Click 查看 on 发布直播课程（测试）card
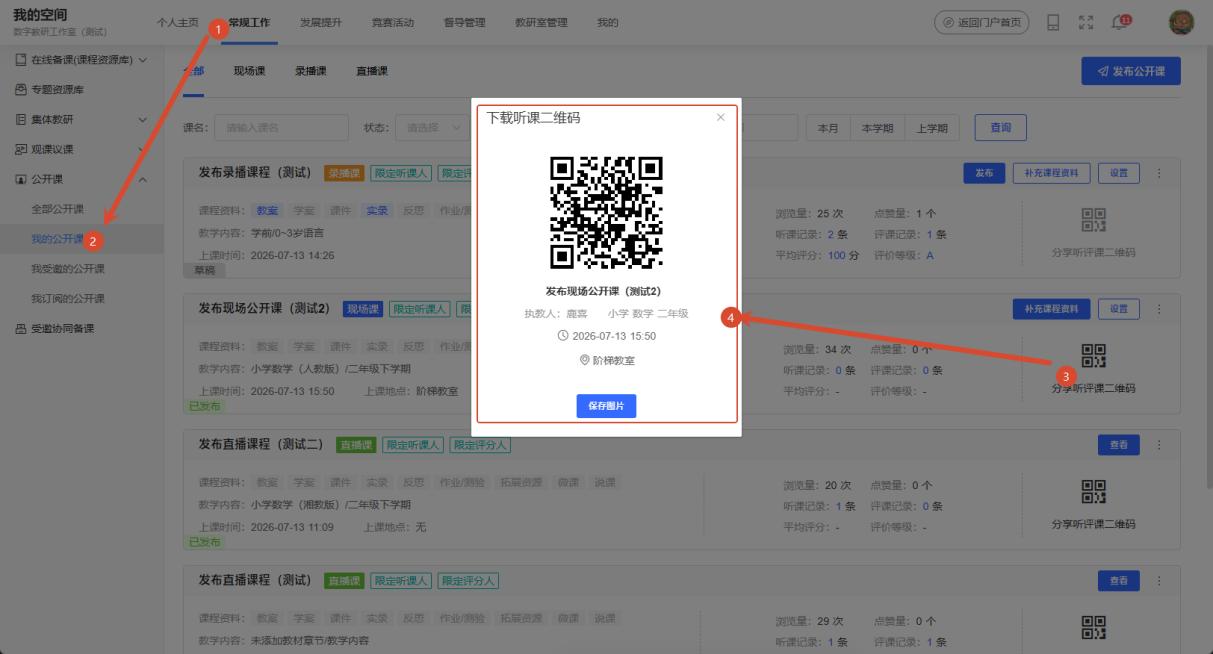The width and height of the screenshot is (1213, 654). tap(1119, 580)
